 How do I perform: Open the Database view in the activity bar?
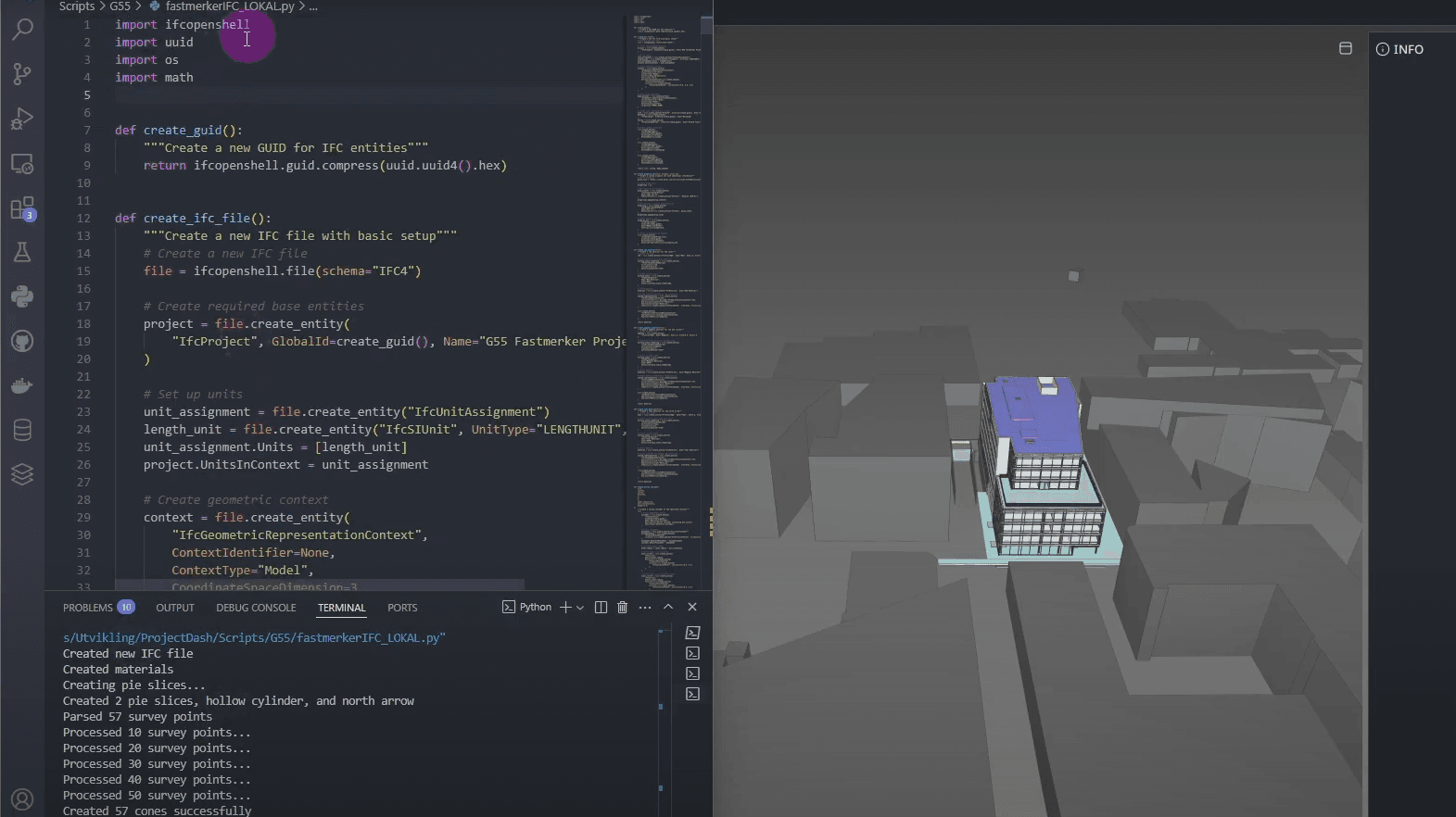22,430
